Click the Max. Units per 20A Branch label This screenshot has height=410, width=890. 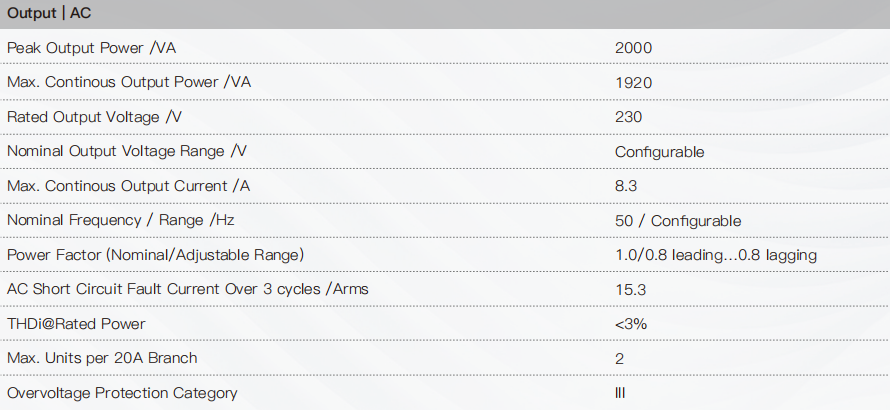tap(102, 358)
